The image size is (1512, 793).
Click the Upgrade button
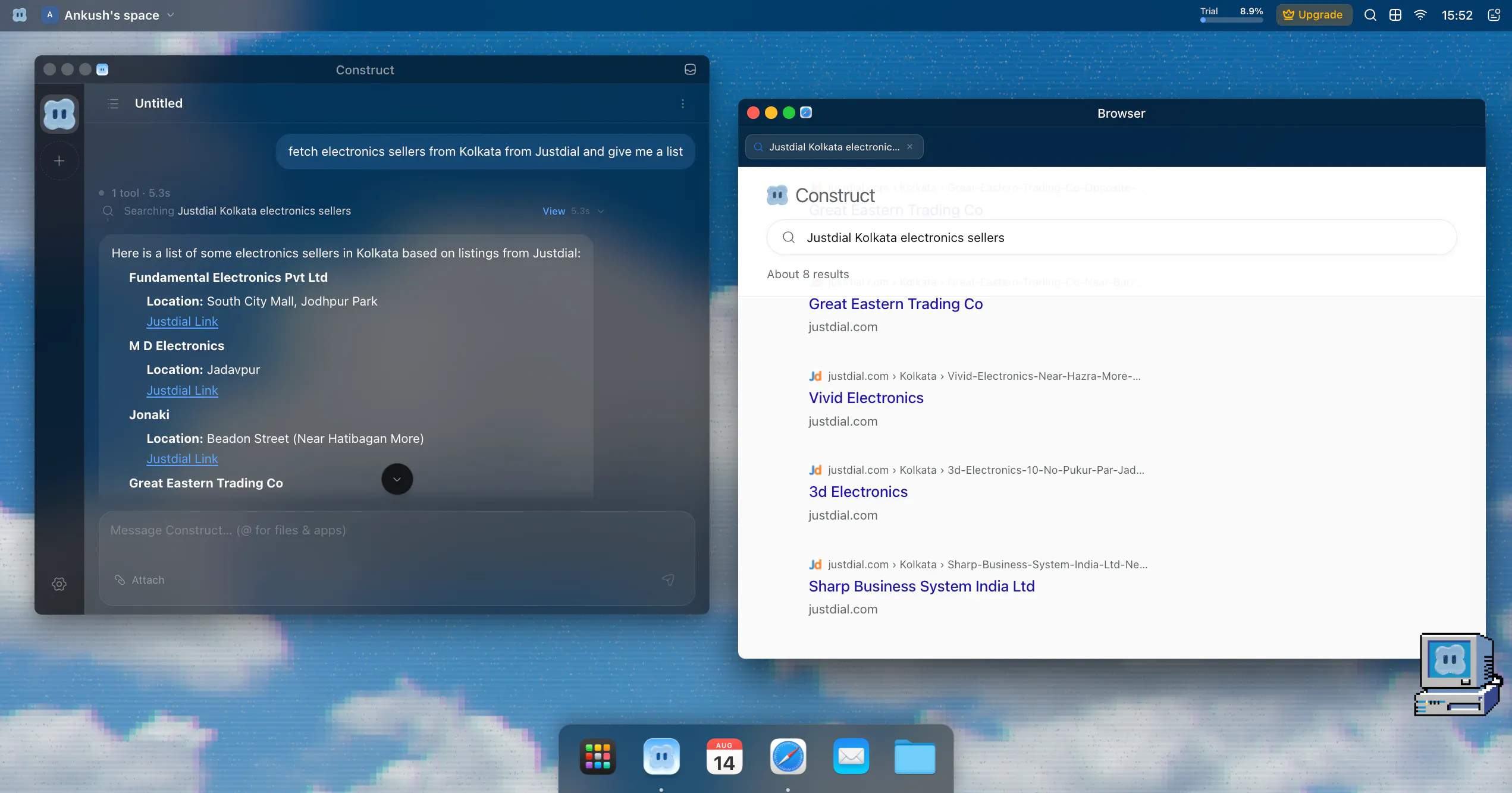(x=1313, y=15)
